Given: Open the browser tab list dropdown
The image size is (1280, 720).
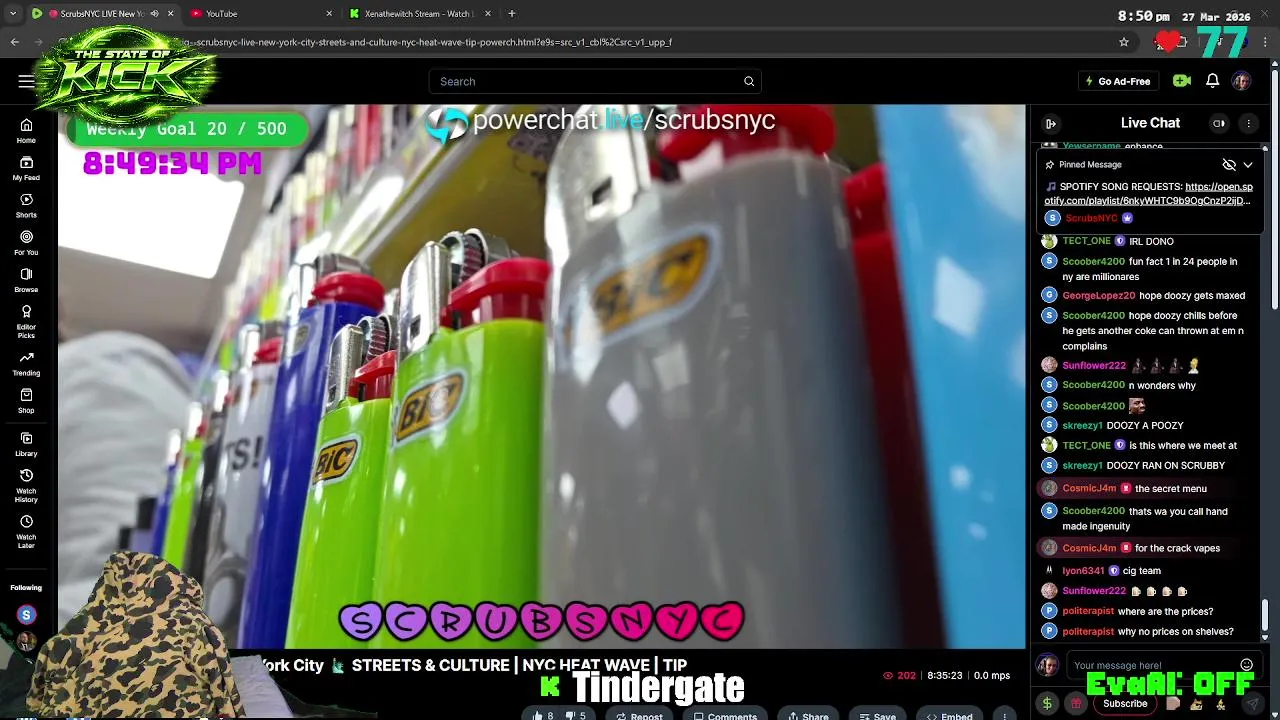Looking at the screenshot, I should (x=13, y=14).
